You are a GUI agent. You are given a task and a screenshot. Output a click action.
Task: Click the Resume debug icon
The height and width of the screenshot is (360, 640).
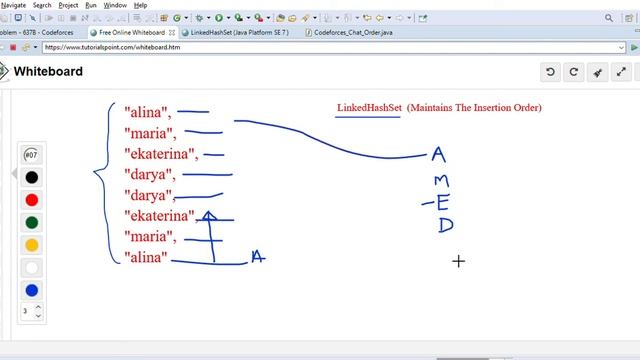49,18
